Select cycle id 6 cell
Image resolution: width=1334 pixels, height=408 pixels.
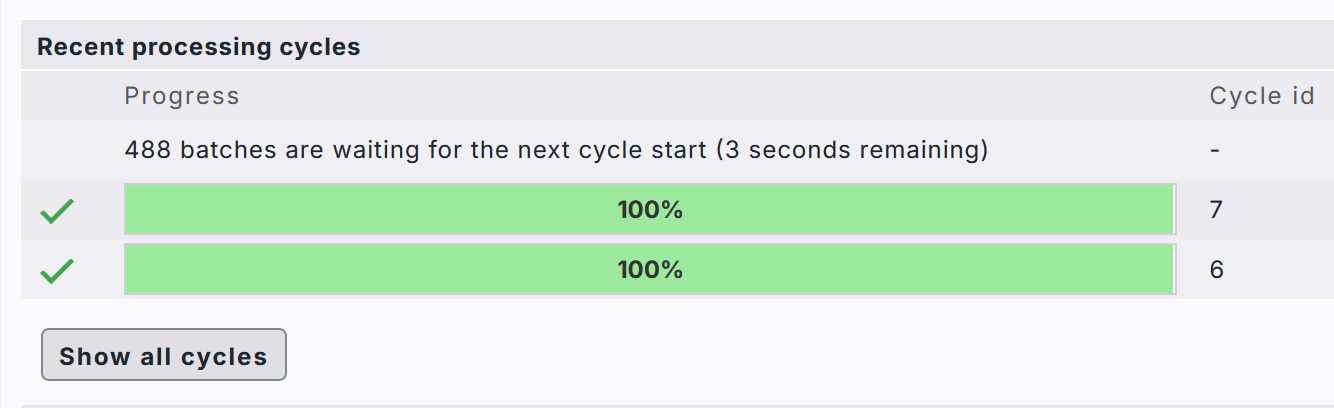[1216, 270]
